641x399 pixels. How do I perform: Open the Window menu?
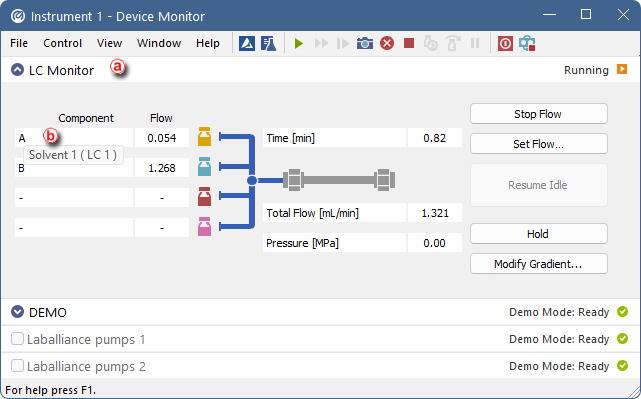[x=159, y=43]
